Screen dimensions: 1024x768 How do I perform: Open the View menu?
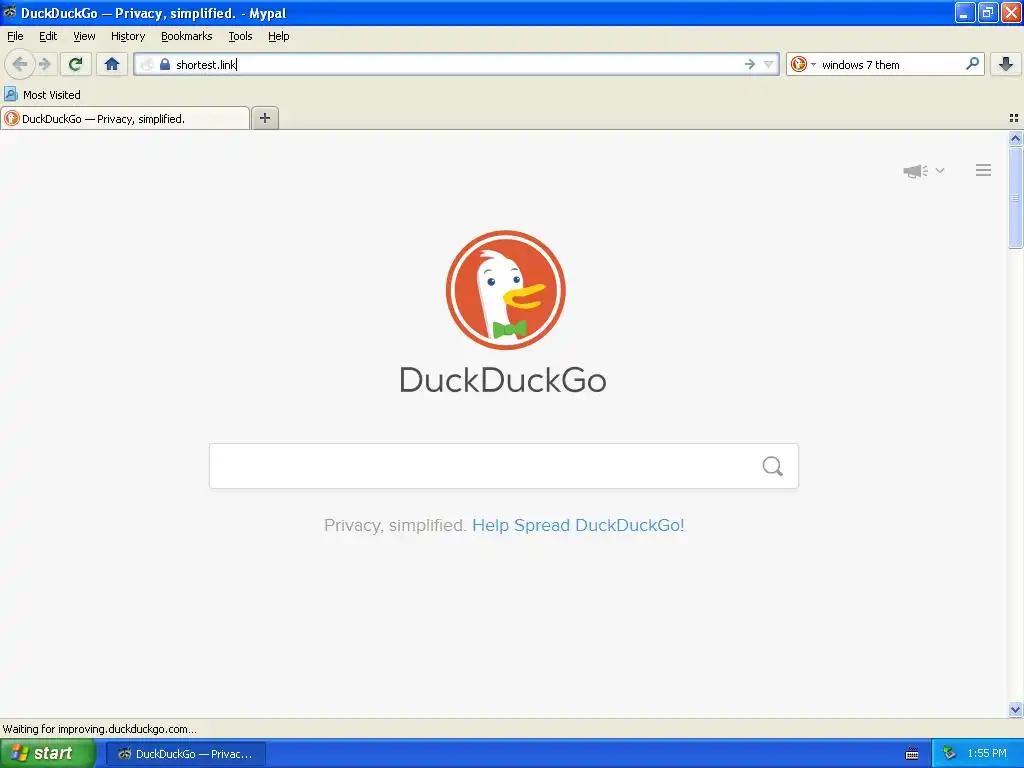(x=84, y=36)
